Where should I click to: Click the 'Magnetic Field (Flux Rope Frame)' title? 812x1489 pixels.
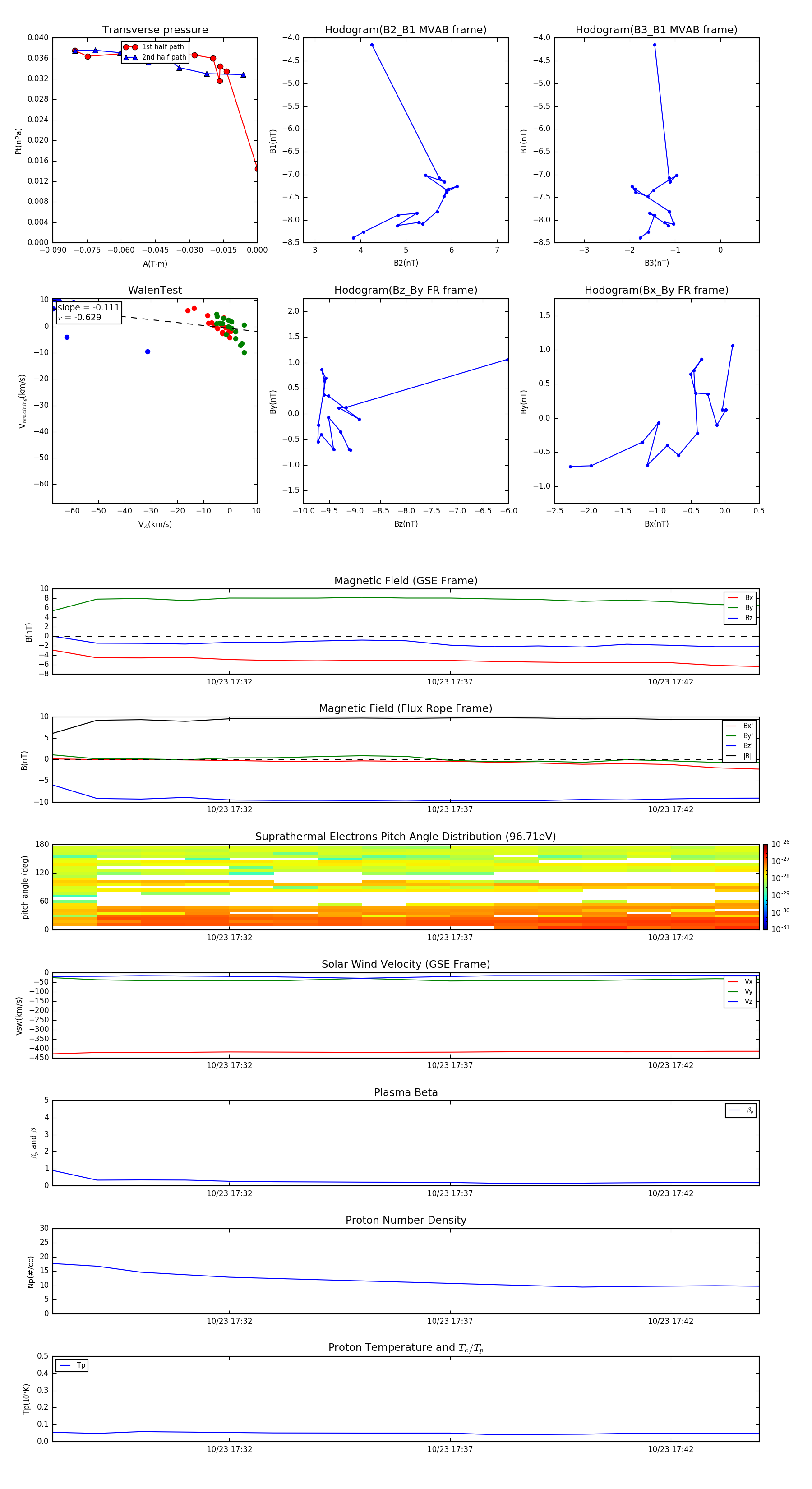(406, 709)
